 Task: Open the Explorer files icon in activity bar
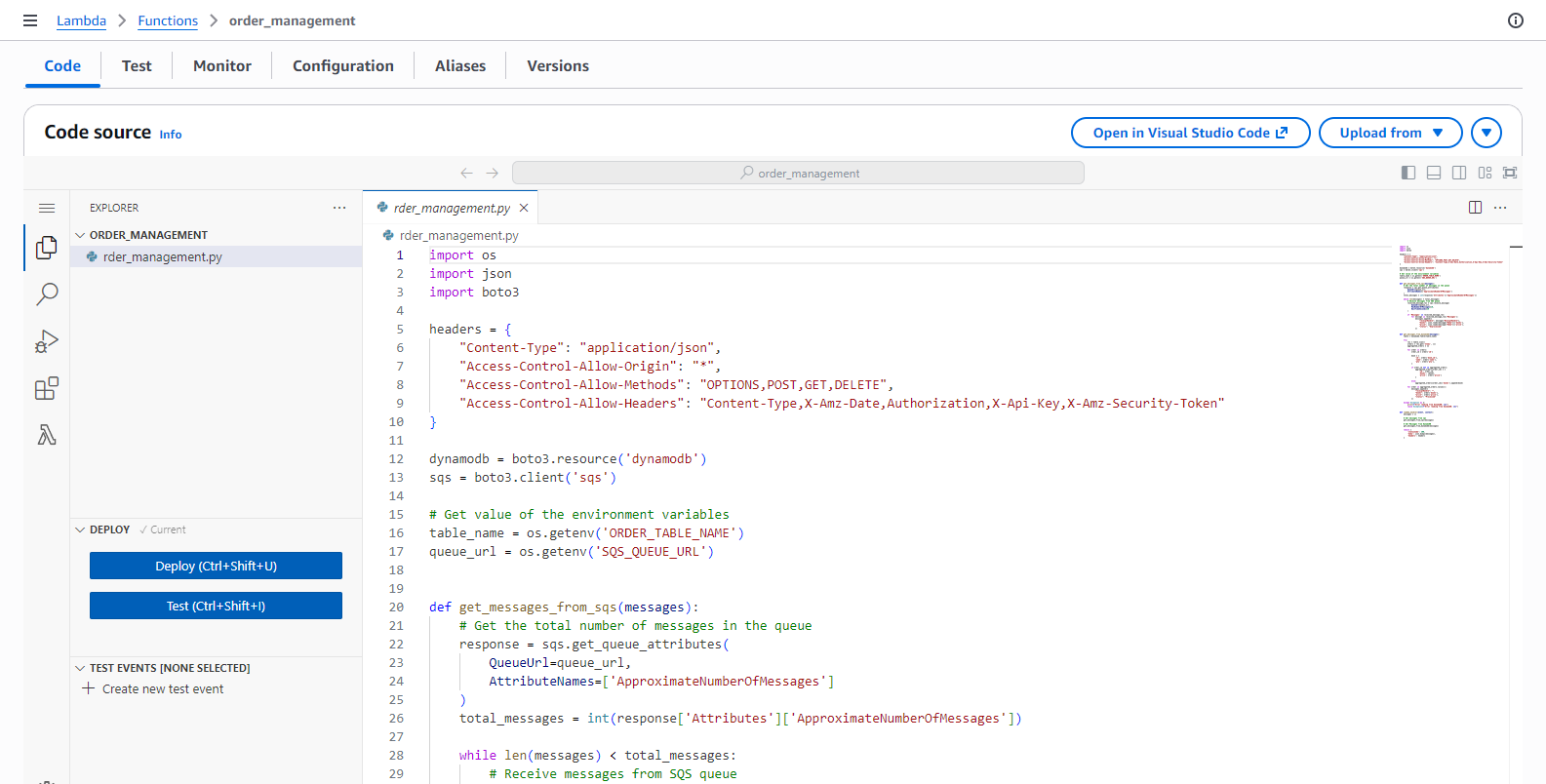tap(47, 248)
